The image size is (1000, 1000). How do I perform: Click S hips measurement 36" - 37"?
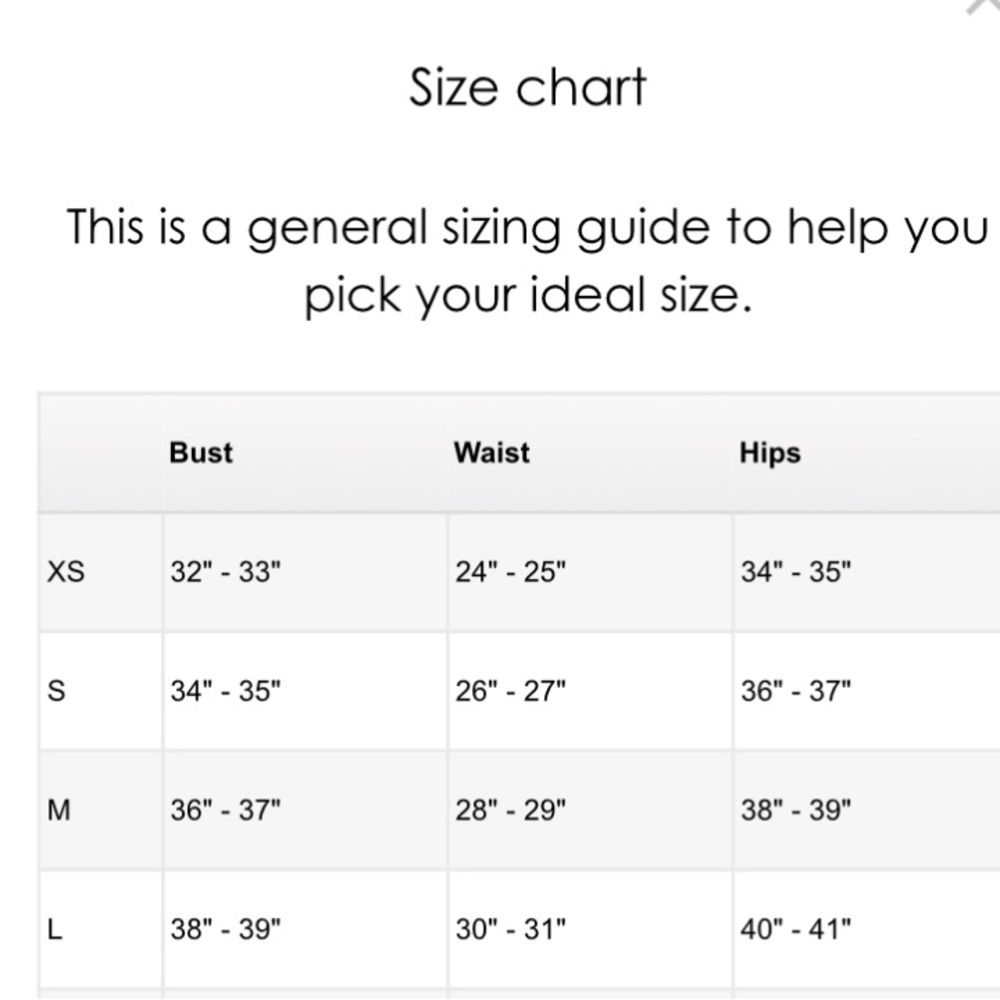(795, 691)
